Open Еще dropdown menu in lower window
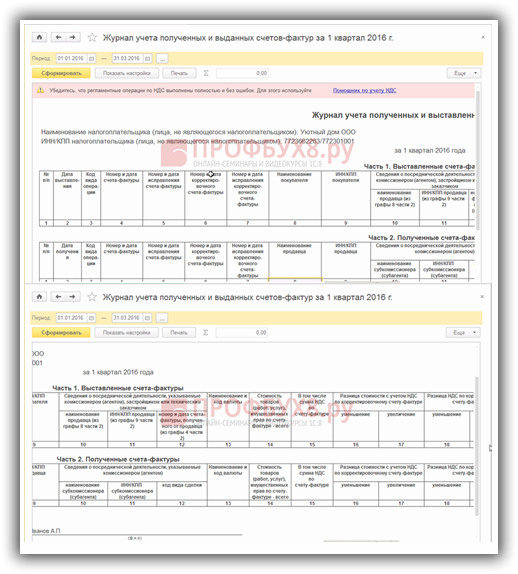Viewport: 518px width, 574px height. click(463, 332)
